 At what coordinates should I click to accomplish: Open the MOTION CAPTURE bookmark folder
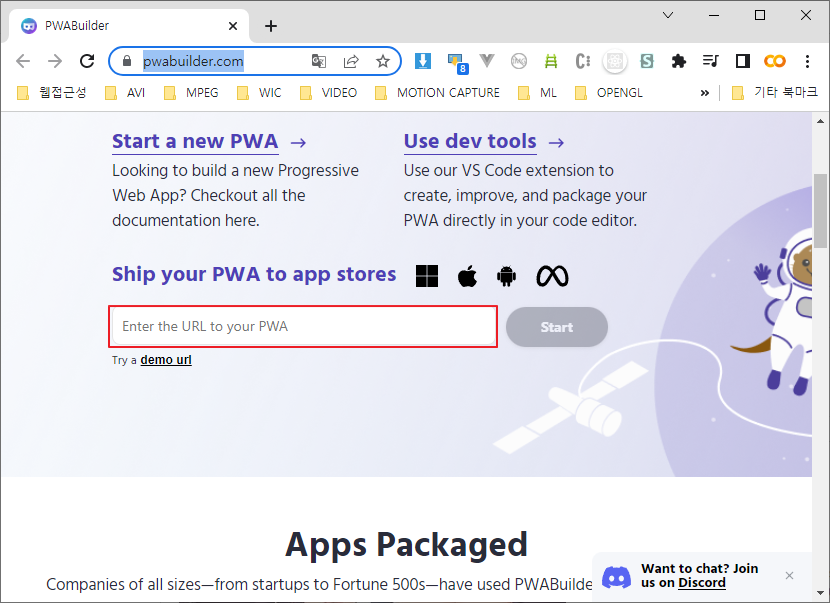click(437, 93)
